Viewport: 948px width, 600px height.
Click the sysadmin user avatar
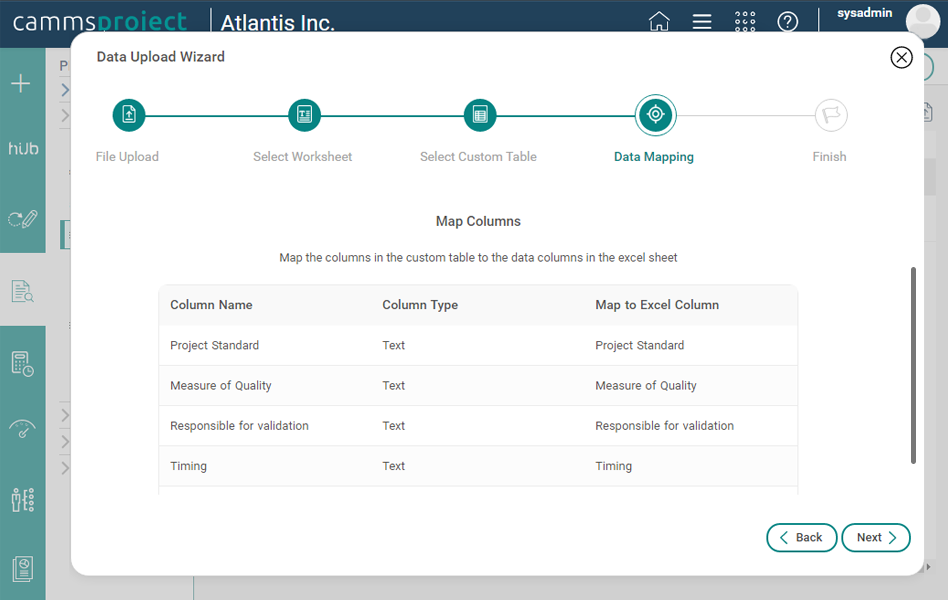click(923, 20)
